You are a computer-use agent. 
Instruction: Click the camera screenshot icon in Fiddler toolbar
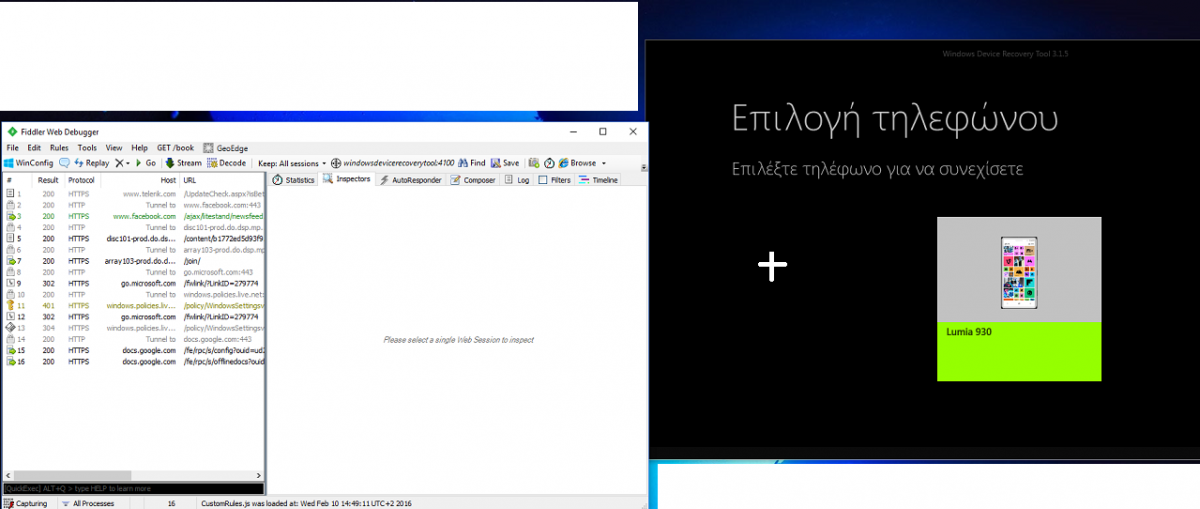click(x=534, y=163)
